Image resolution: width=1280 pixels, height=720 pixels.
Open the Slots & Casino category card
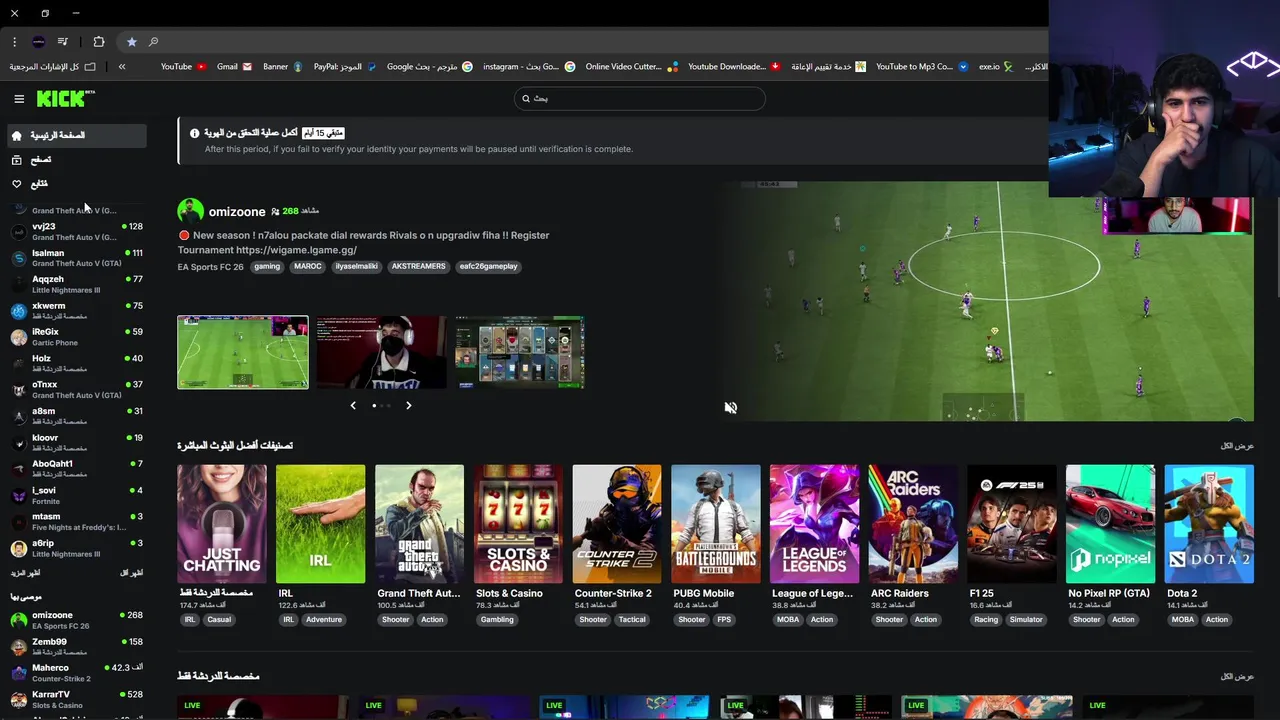pyautogui.click(x=518, y=523)
